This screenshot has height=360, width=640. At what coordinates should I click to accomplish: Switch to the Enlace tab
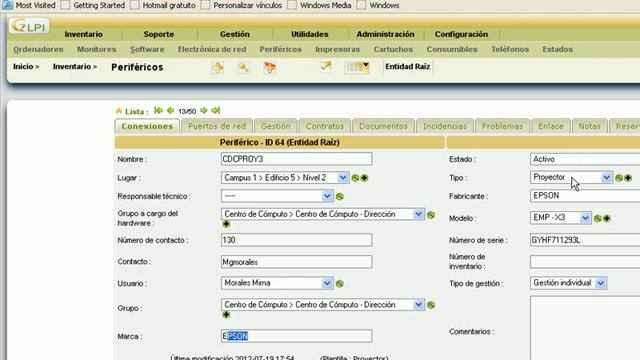(x=551, y=126)
